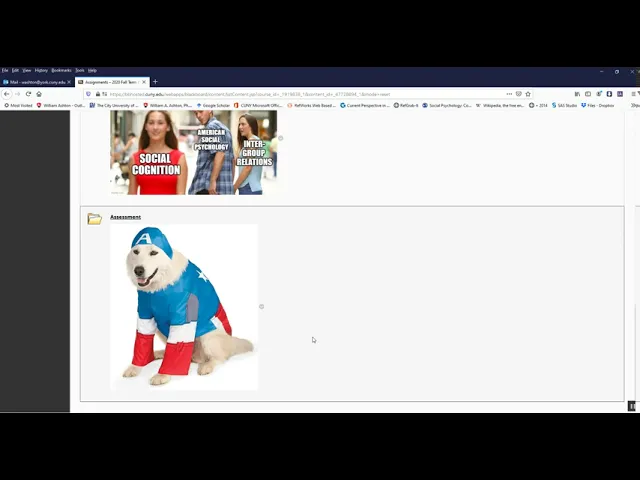Click the Captain America dog image
The image size is (640, 480).
pyautogui.click(x=184, y=307)
